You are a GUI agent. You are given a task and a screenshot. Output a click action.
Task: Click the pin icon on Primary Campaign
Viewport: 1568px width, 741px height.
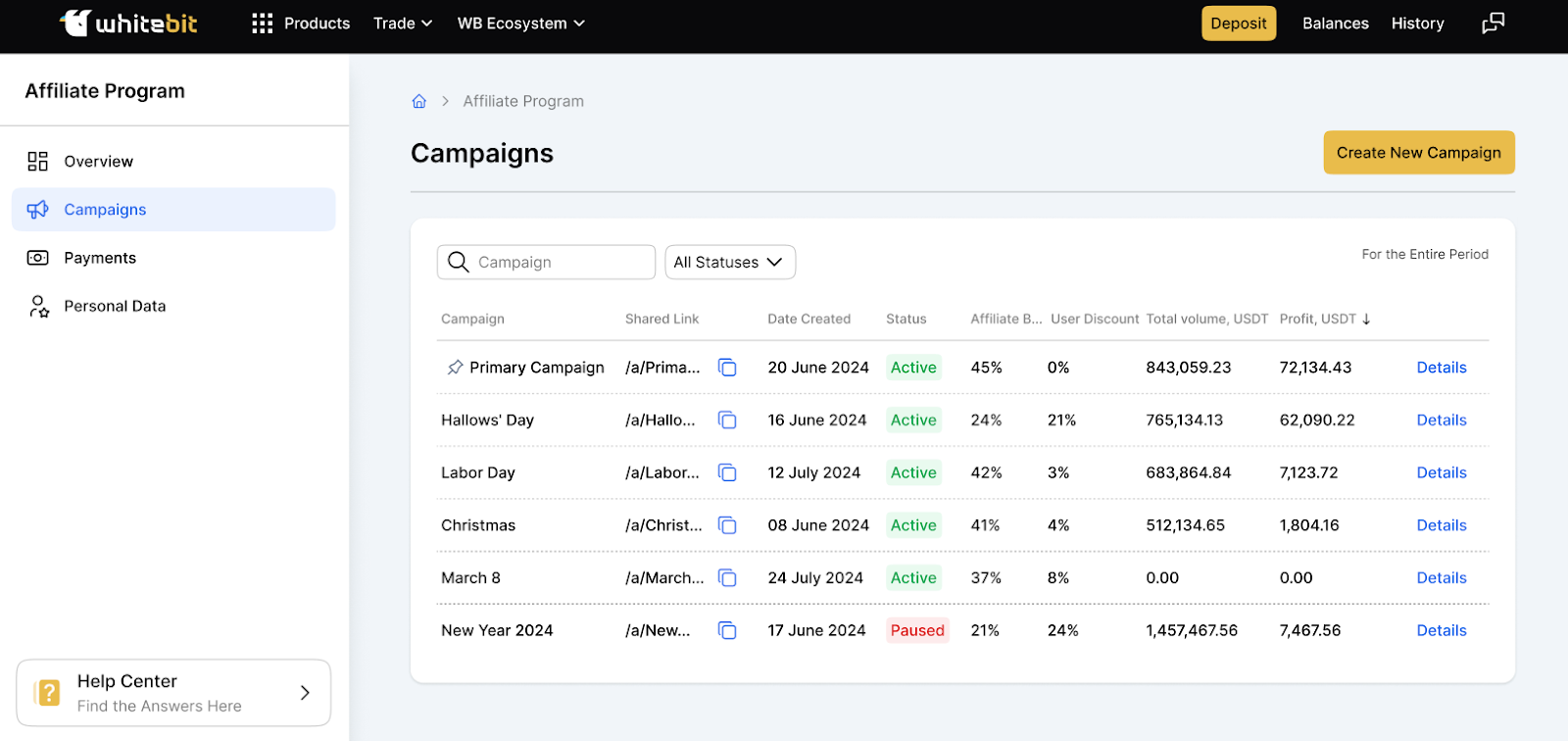pyautogui.click(x=455, y=368)
